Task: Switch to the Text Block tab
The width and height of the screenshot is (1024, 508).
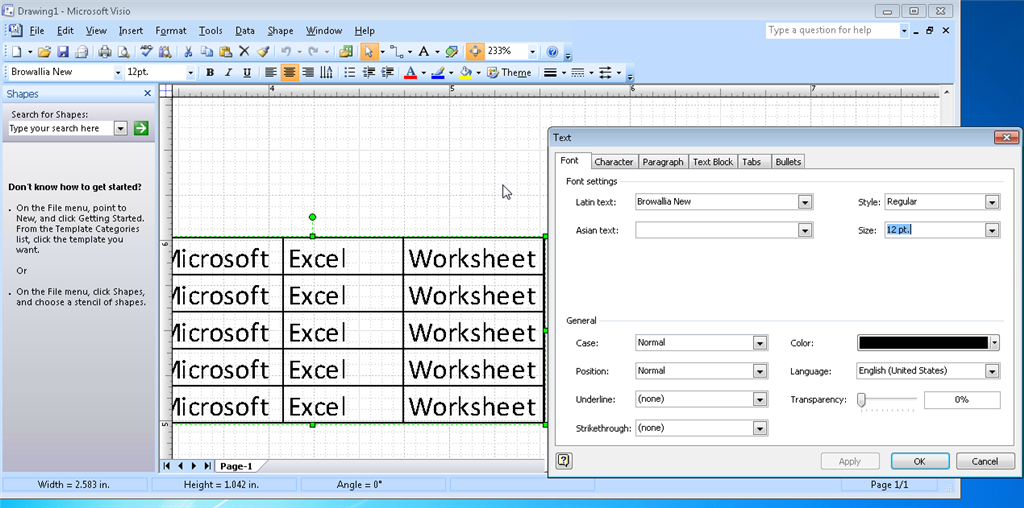Action: click(712, 162)
